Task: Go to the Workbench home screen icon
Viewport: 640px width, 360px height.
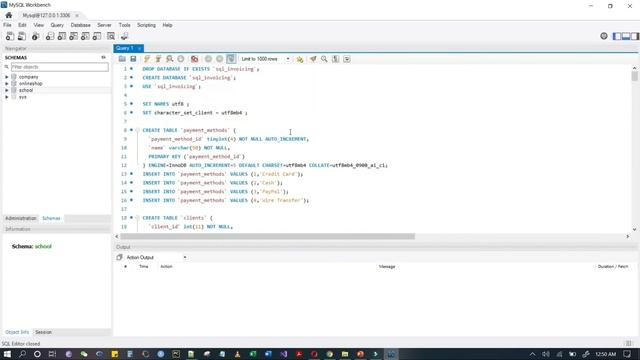Action: click(x=9, y=15)
